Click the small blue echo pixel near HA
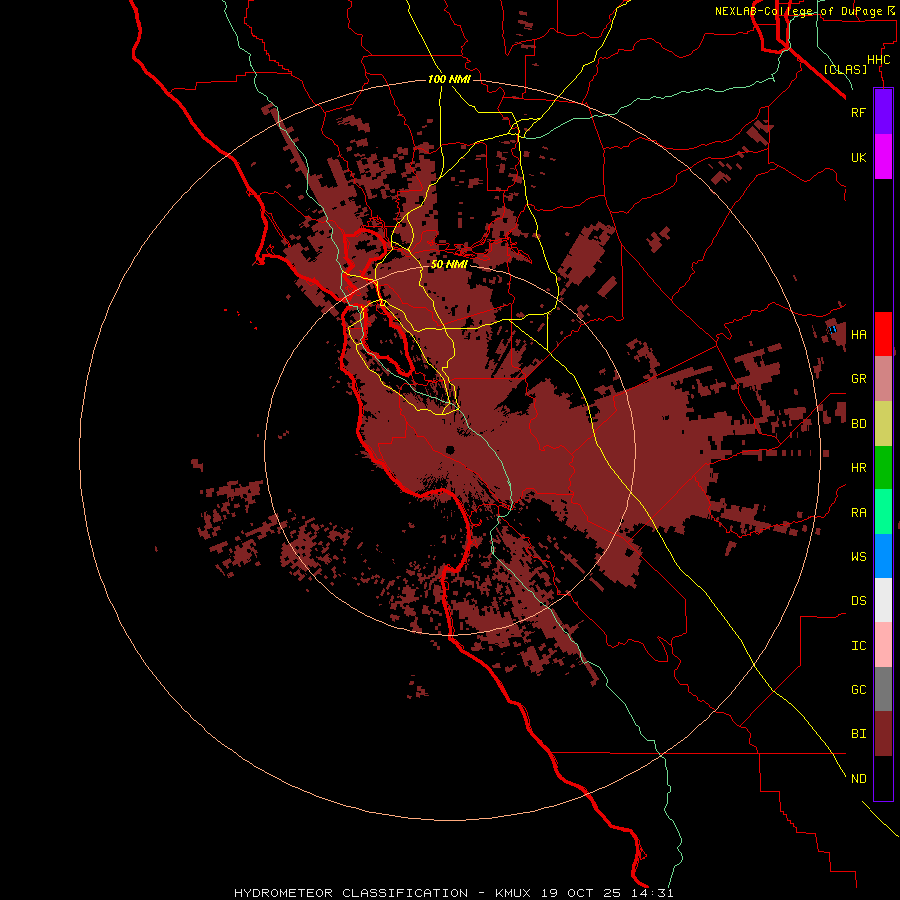Image resolution: width=900 pixels, height=900 pixels. pos(832,329)
